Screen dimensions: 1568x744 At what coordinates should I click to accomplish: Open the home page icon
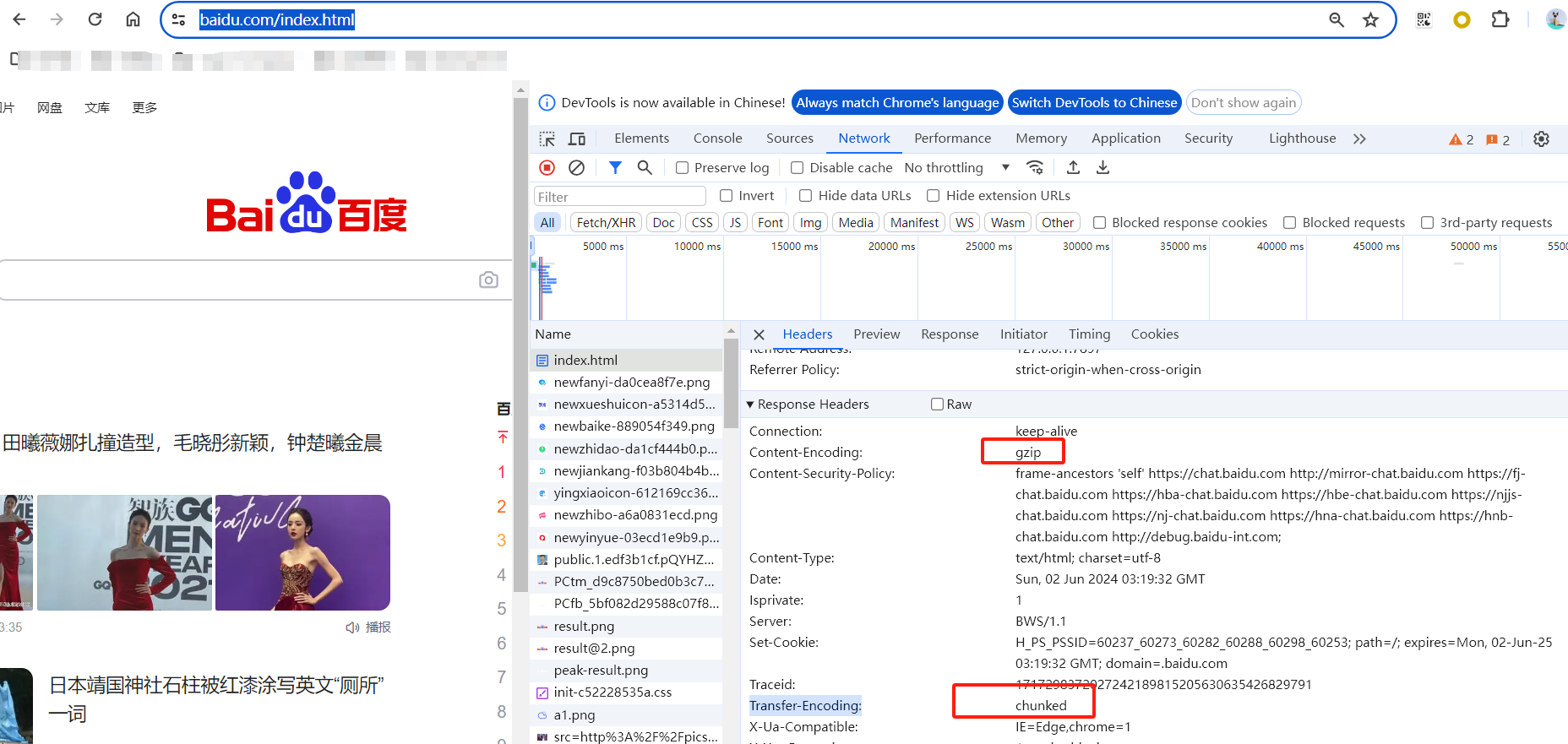[133, 19]
